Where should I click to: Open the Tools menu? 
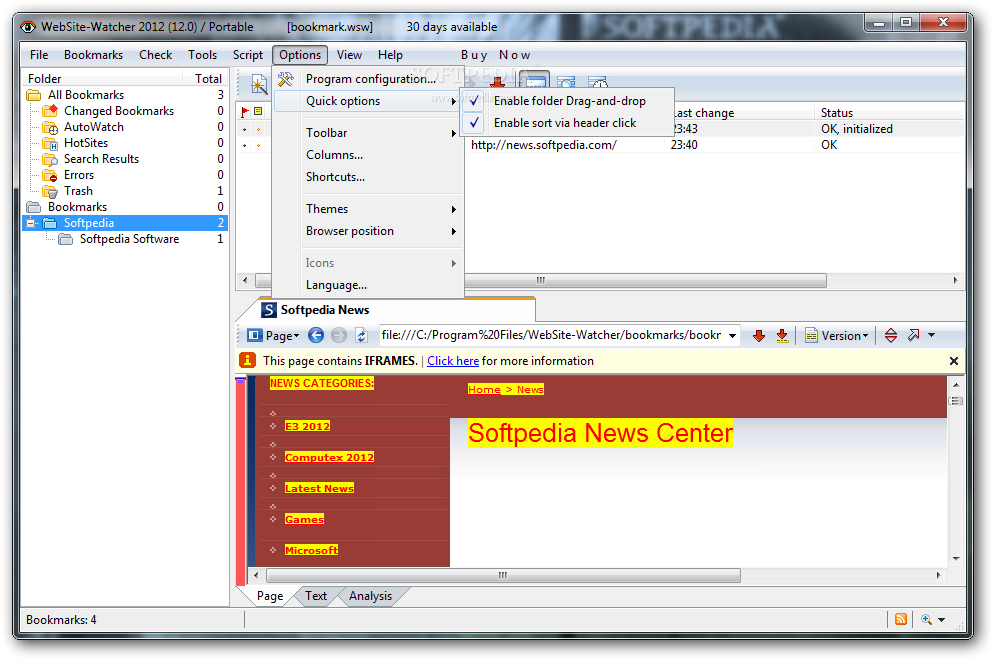(202, 55)
